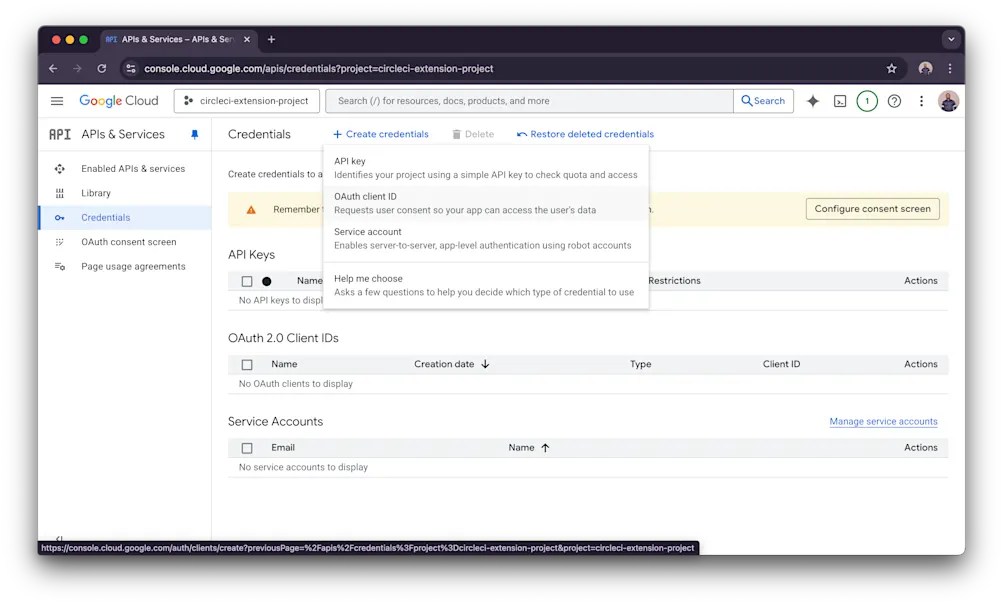Select all OAuth 2.0 client IDs checkbox
This screenshot has height=605, width=1003.
247,365
